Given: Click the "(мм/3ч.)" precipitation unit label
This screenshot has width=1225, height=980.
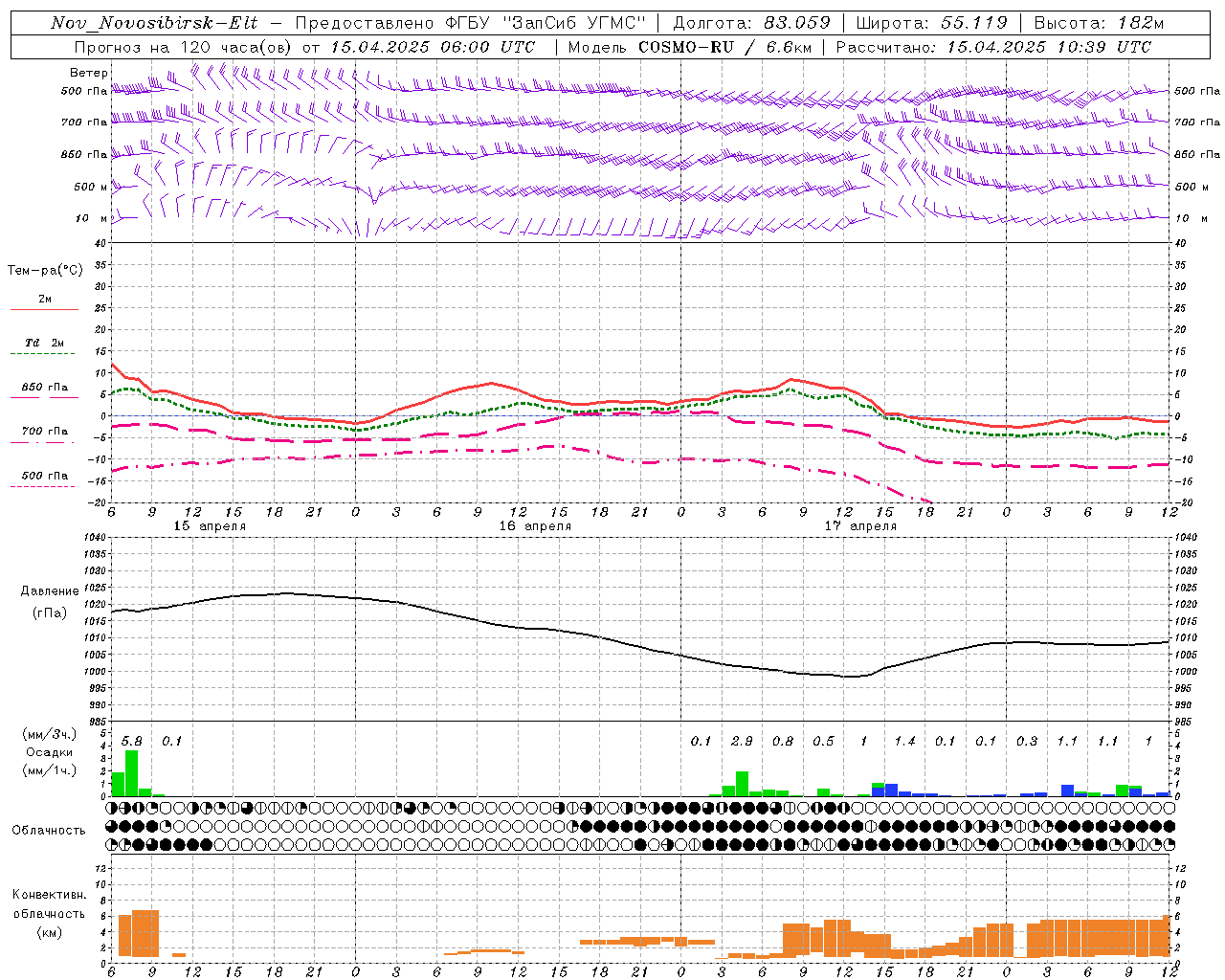Looking at the screenshot, I should click(x=50, y=734).
